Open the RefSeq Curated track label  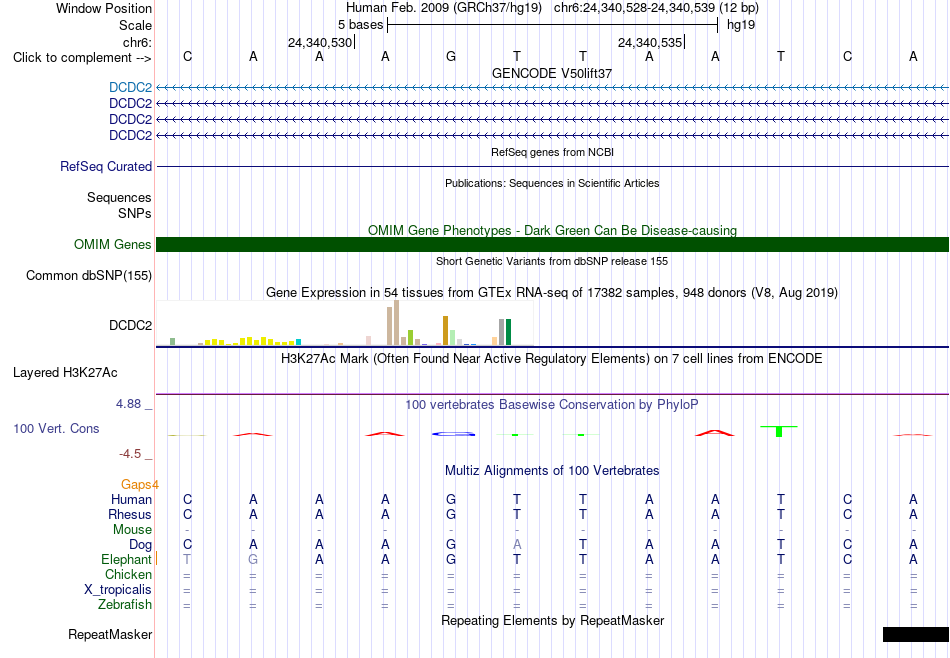click(106, 167)
